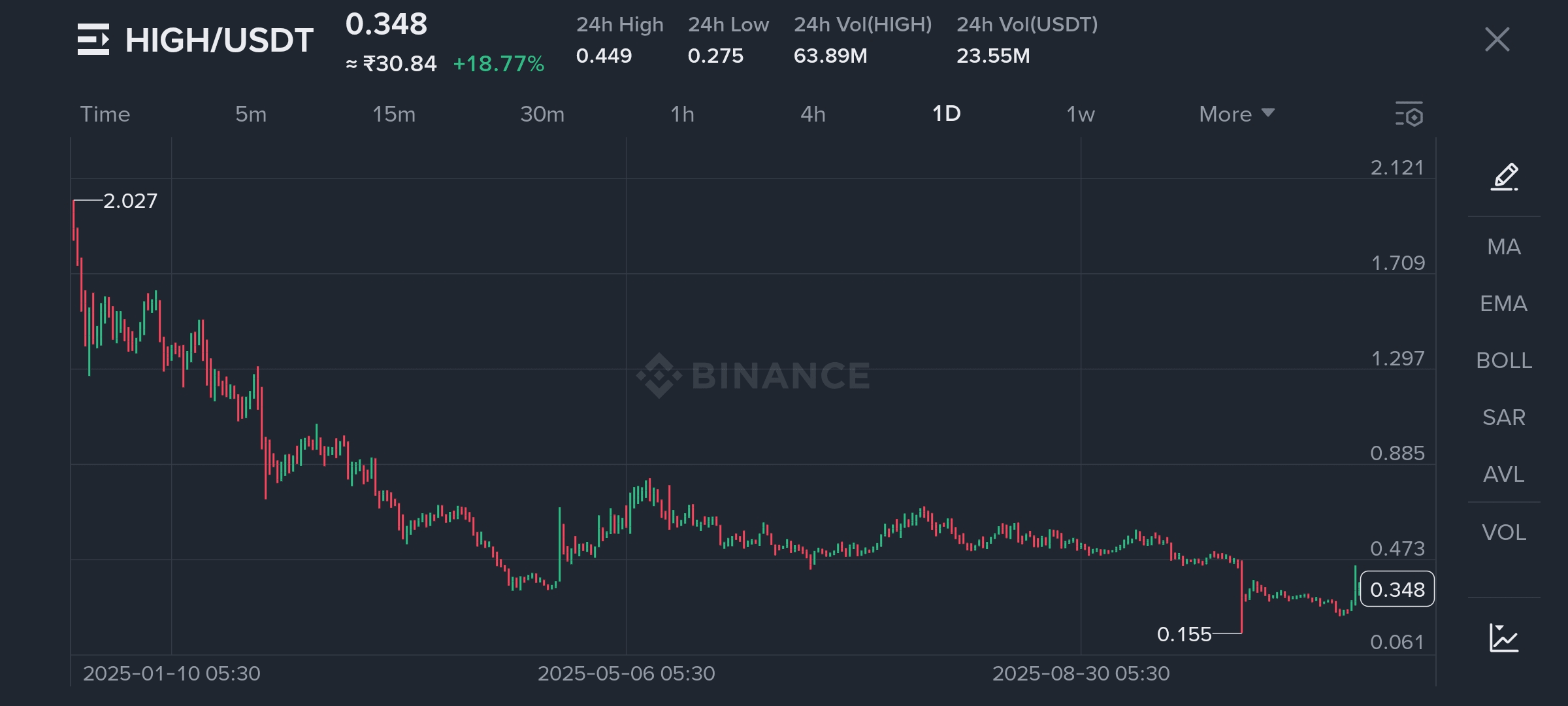
Task: Choose the 1w chart interval
Action: point(1080,114)
